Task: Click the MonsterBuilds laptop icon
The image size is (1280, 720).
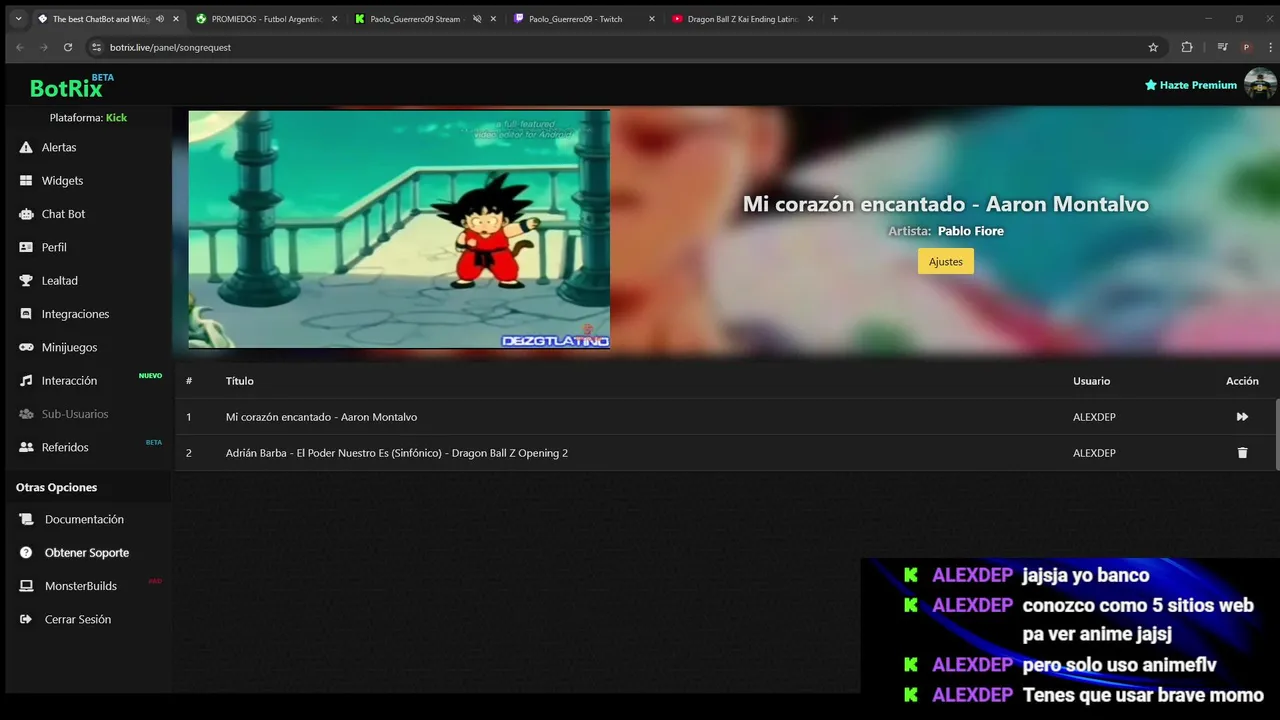Action: tap(26, 586)
